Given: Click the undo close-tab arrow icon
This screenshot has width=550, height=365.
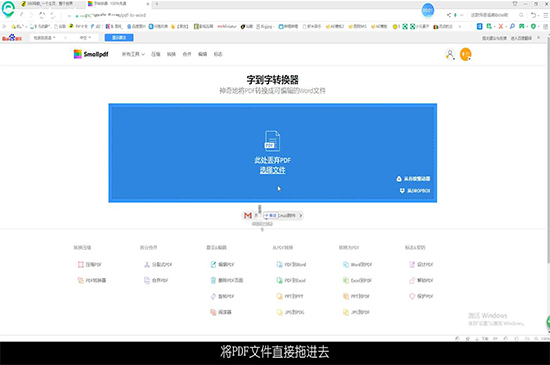Looking at the screenshot, I should 533,15.
